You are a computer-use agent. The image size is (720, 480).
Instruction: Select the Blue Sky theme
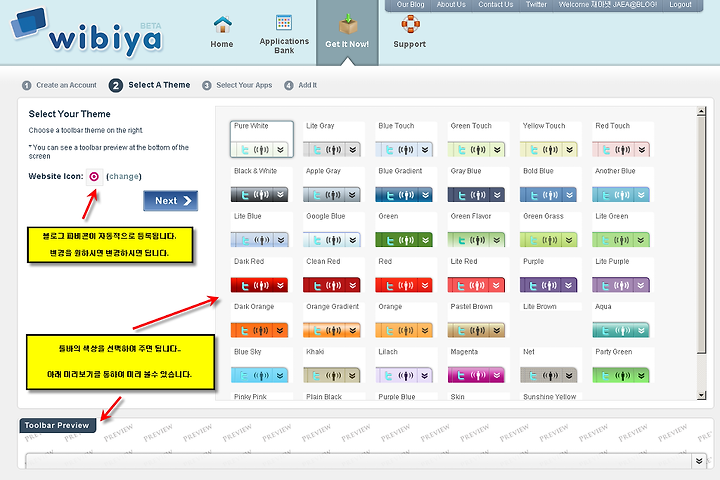[x=261, y=365]
